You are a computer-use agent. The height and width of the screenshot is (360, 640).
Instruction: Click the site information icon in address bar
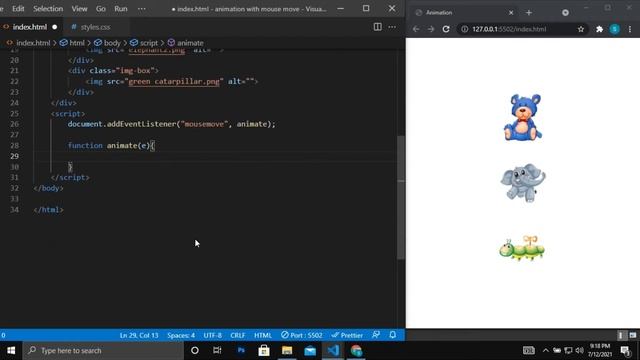(x=464, y=29)
